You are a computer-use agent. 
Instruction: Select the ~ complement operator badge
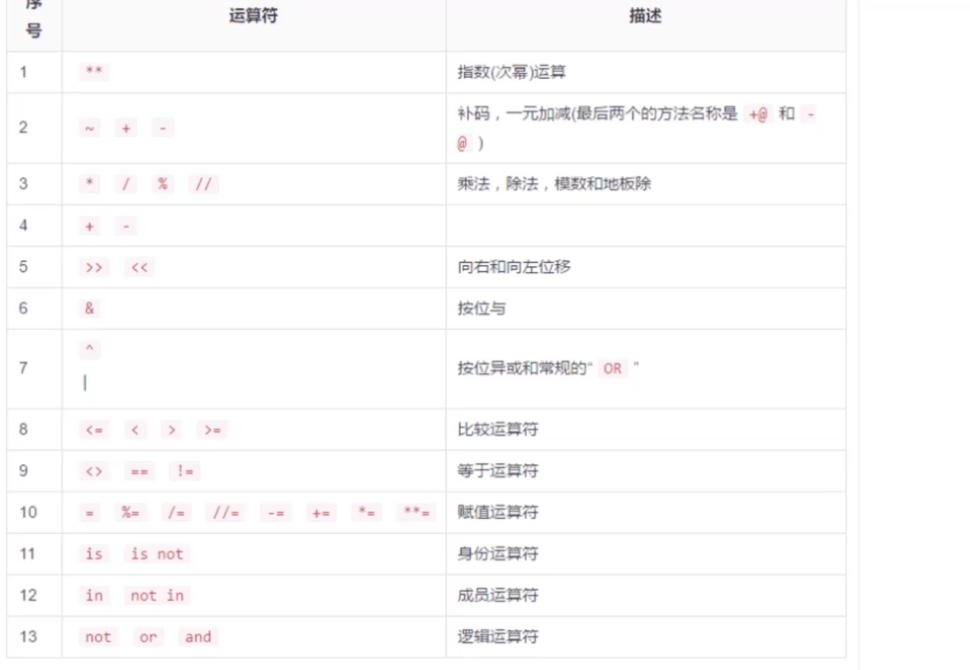(x=91, y=128)
